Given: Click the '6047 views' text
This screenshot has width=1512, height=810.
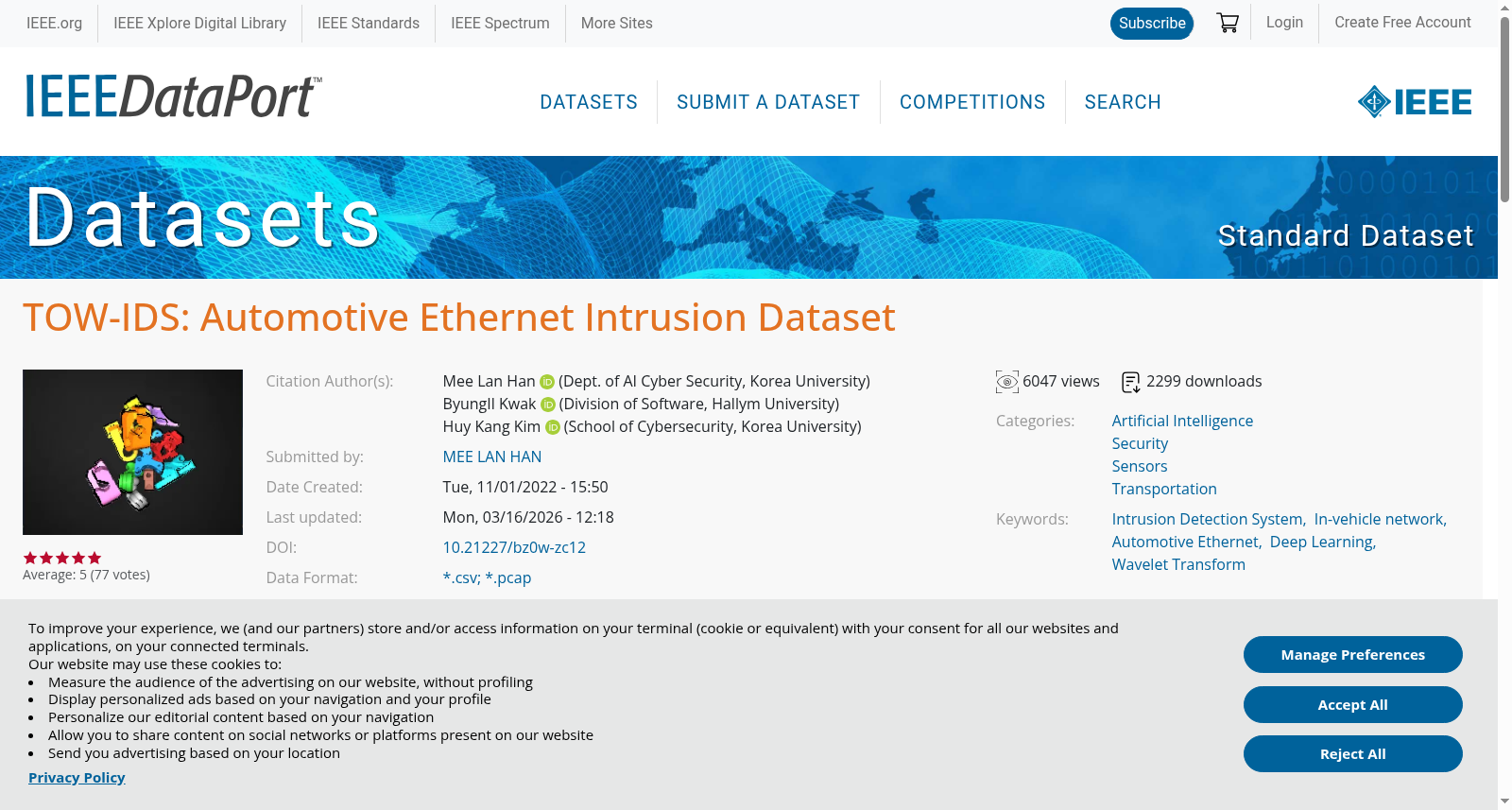Looking at the screenshot, I should (x=1061, y=381).
